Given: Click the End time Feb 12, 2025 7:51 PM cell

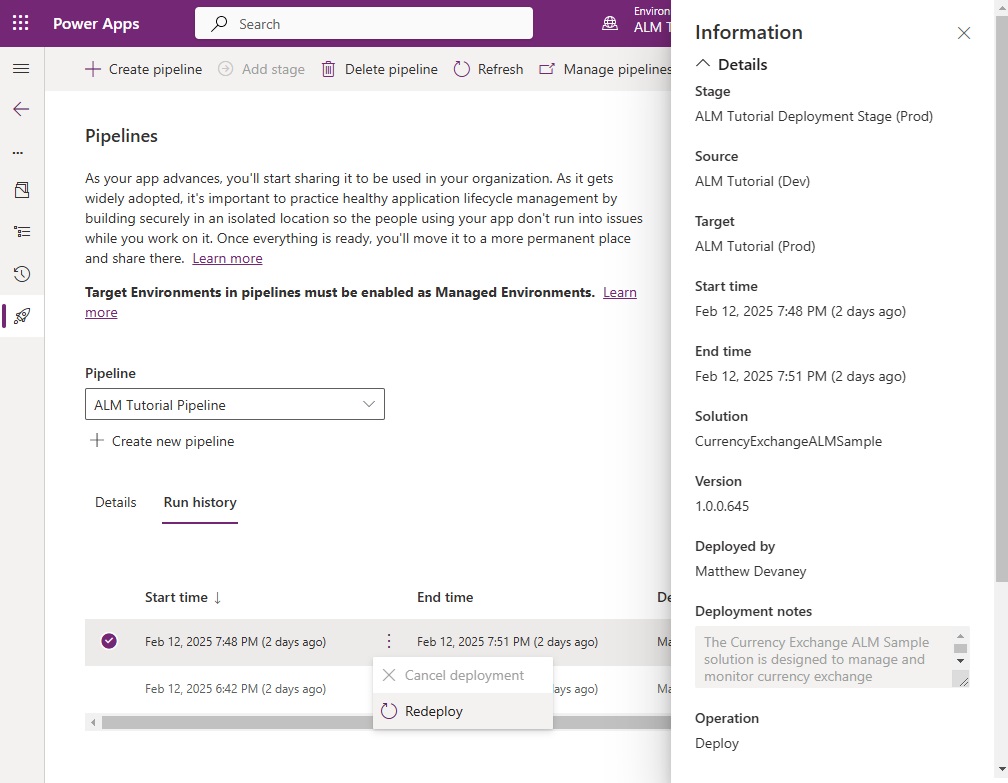Looking at the screenshot, I should (507, 642).
